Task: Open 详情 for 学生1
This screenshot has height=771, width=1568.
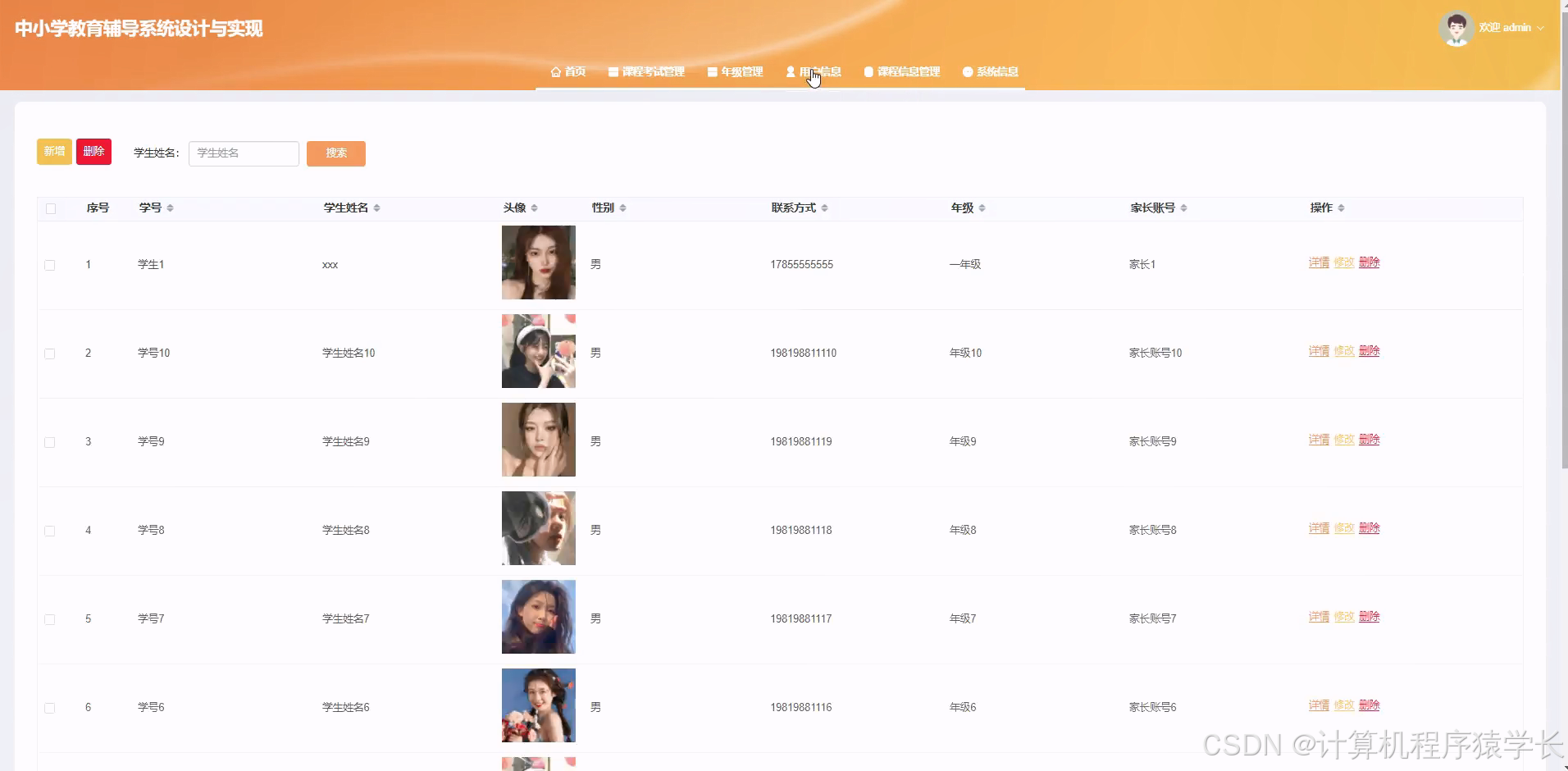Action: tap(1320, 263)
